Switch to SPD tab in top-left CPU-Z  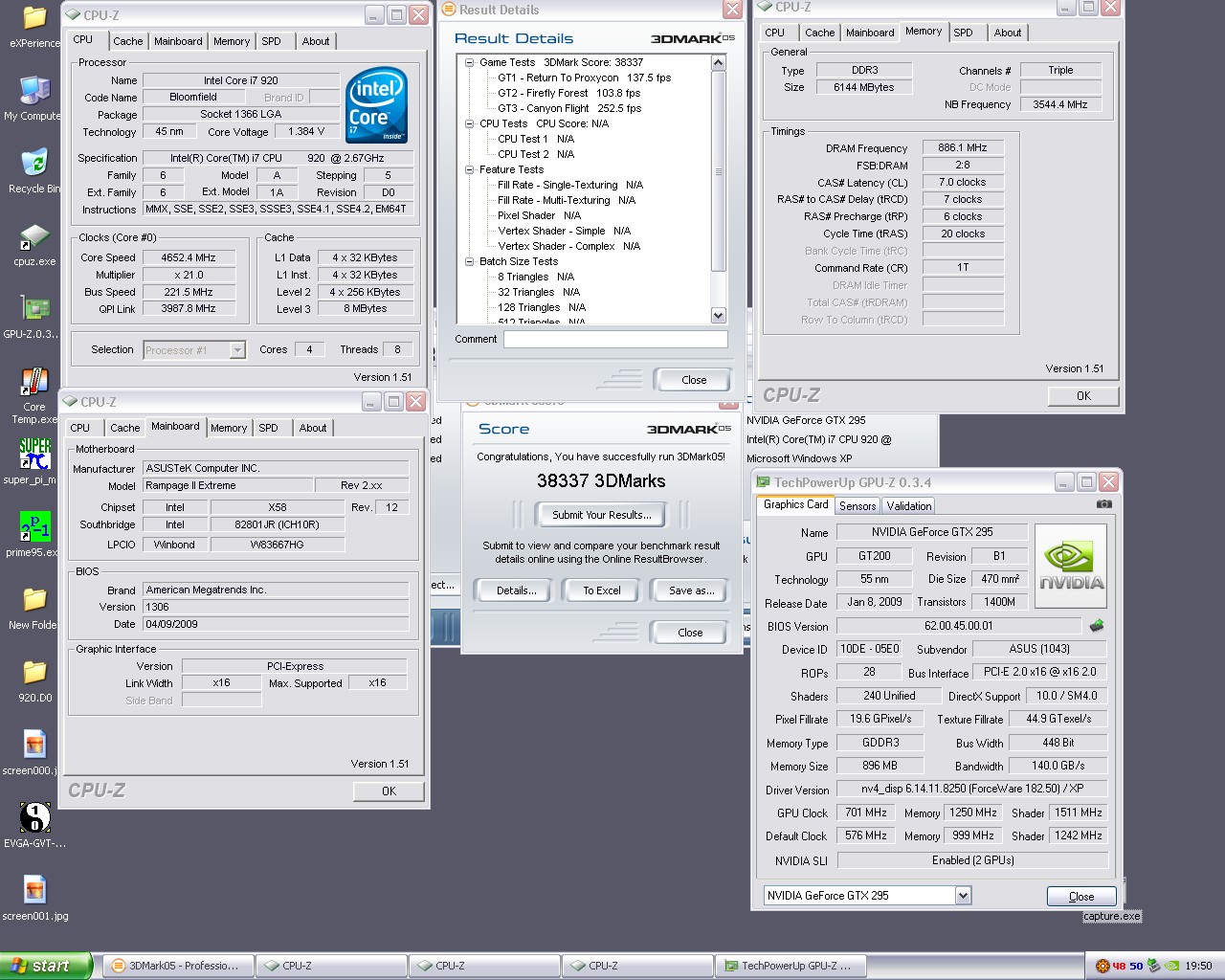coord(272,41)
